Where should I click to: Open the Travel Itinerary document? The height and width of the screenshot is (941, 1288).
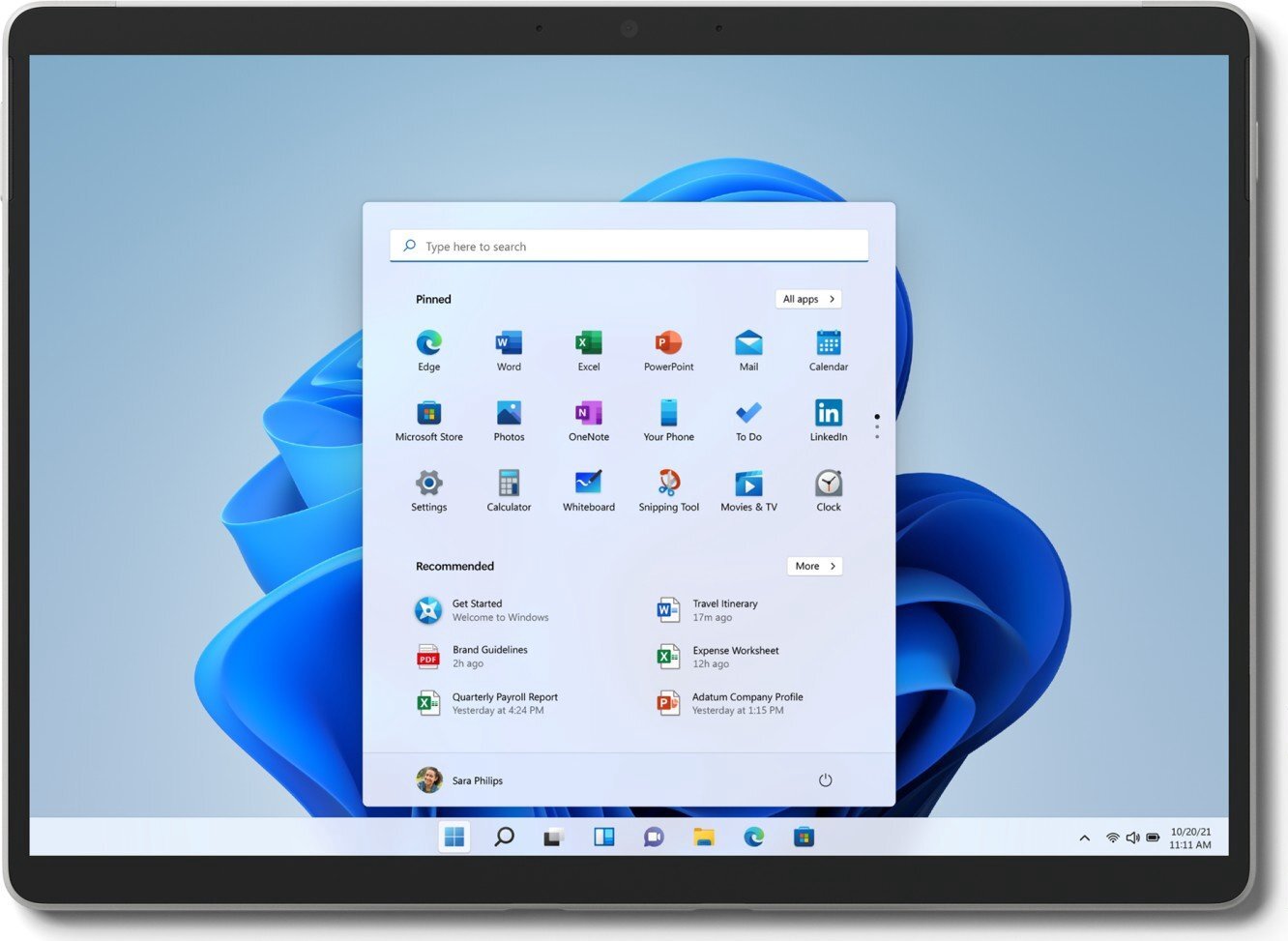(x=708, y=610)
